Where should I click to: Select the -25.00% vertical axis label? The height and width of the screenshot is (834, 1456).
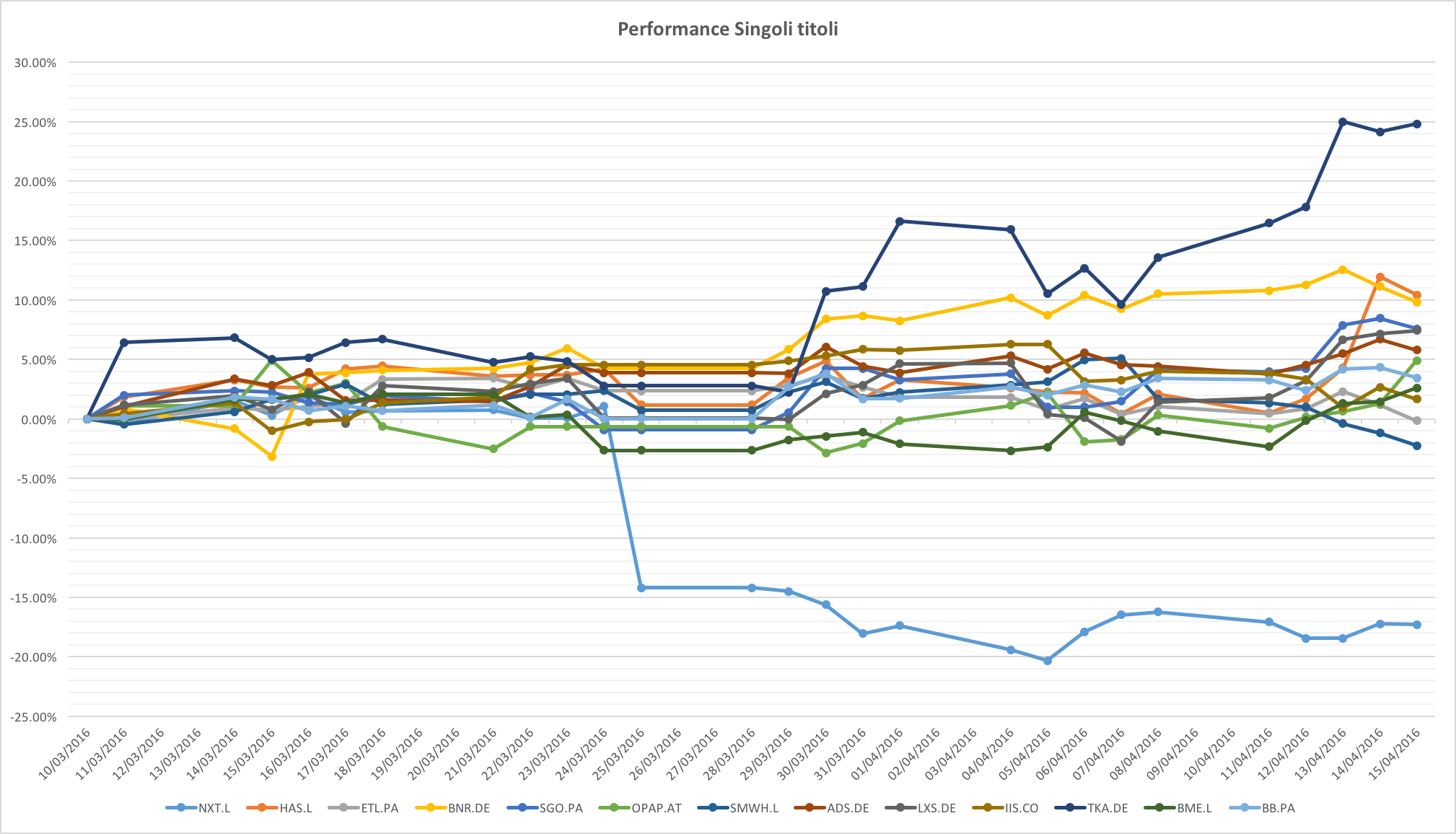coord(33,717)
